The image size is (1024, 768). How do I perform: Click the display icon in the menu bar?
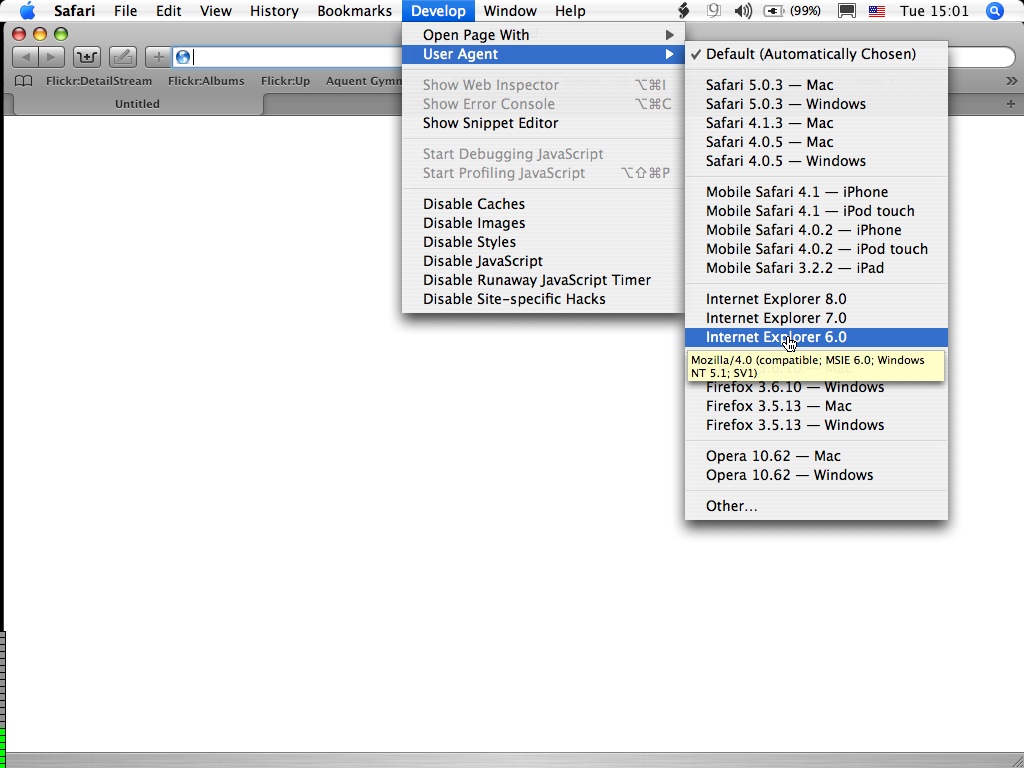coord(846,10)
